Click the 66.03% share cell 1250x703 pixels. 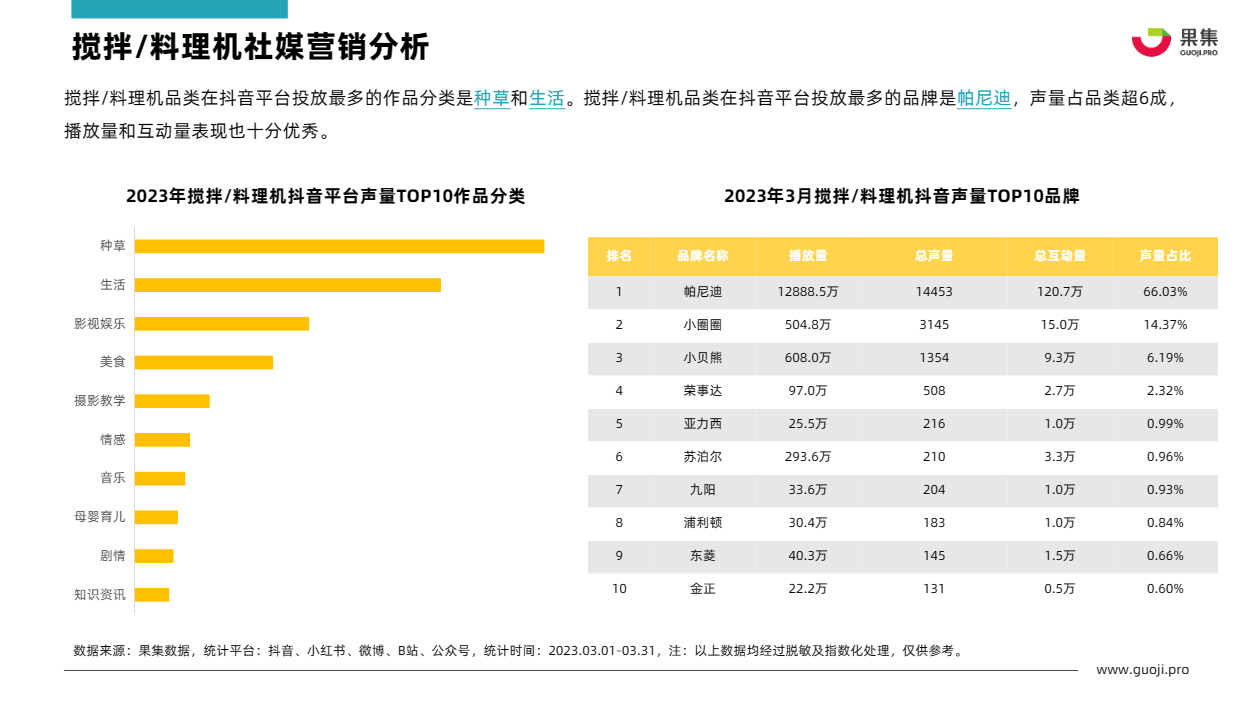pyautogui.click(x=1165, y=292)
